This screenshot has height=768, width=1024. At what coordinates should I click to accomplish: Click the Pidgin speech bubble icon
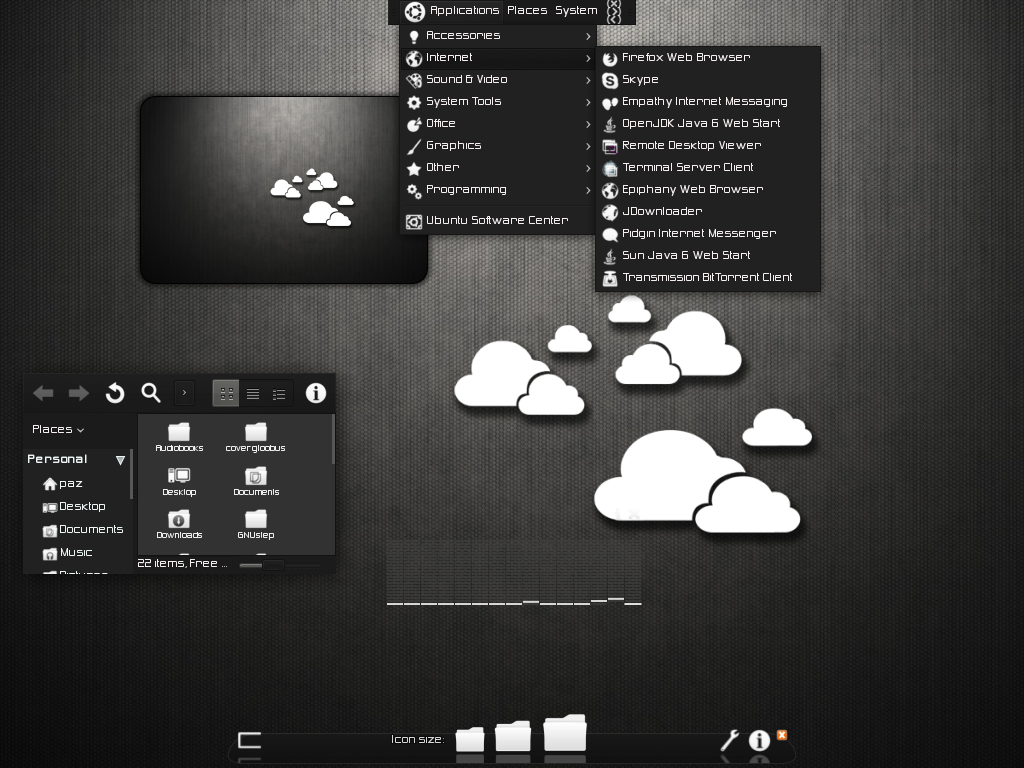coord(610,234)
